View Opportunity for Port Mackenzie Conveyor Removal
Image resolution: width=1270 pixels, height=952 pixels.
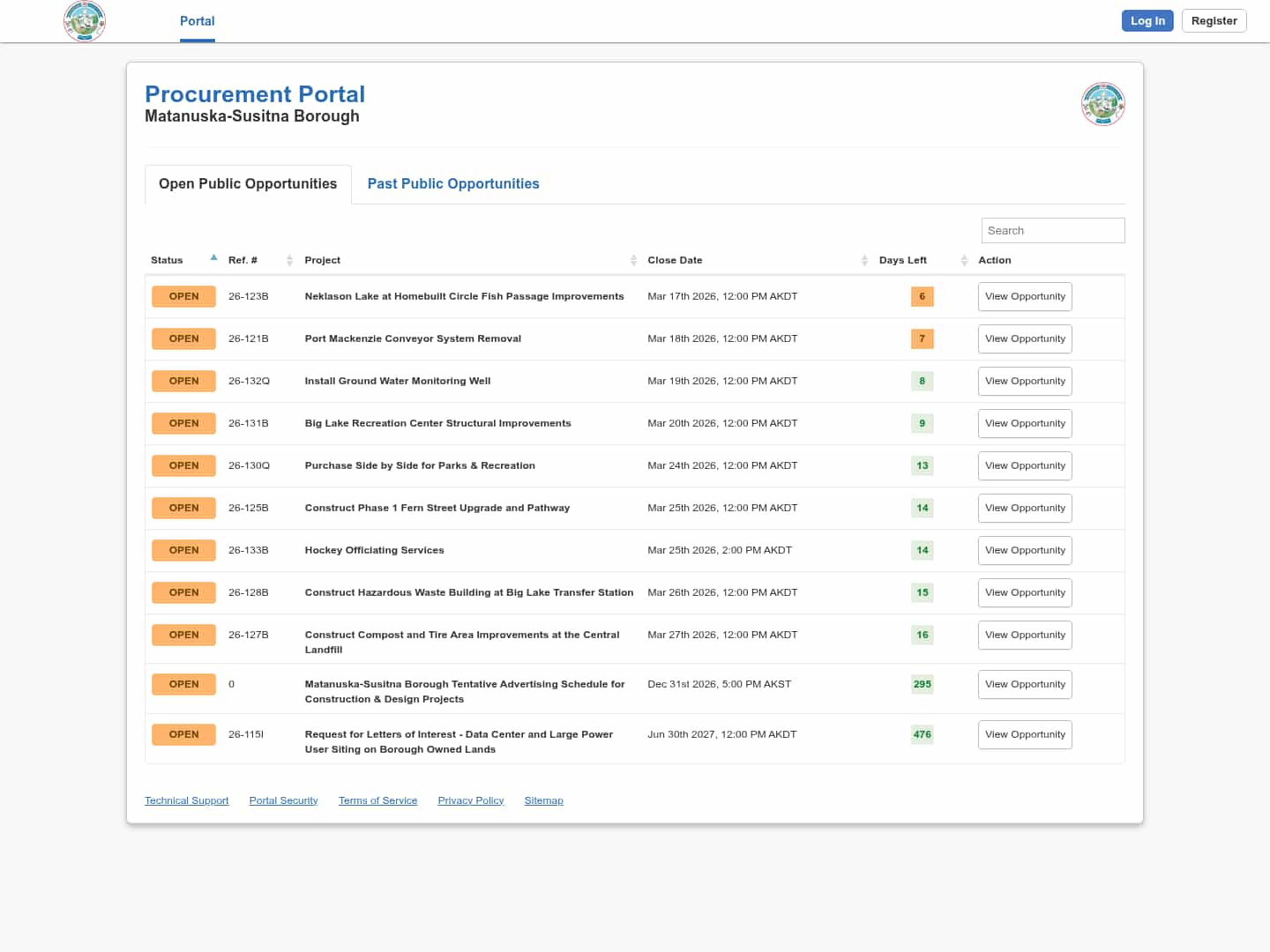point(1025,339)
